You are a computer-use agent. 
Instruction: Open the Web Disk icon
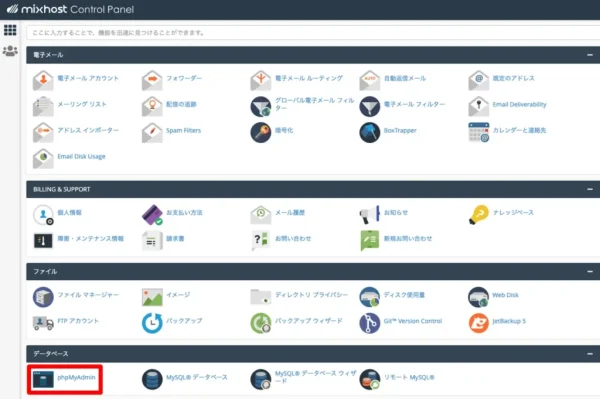pyautogui.click(x=478, y=297)
